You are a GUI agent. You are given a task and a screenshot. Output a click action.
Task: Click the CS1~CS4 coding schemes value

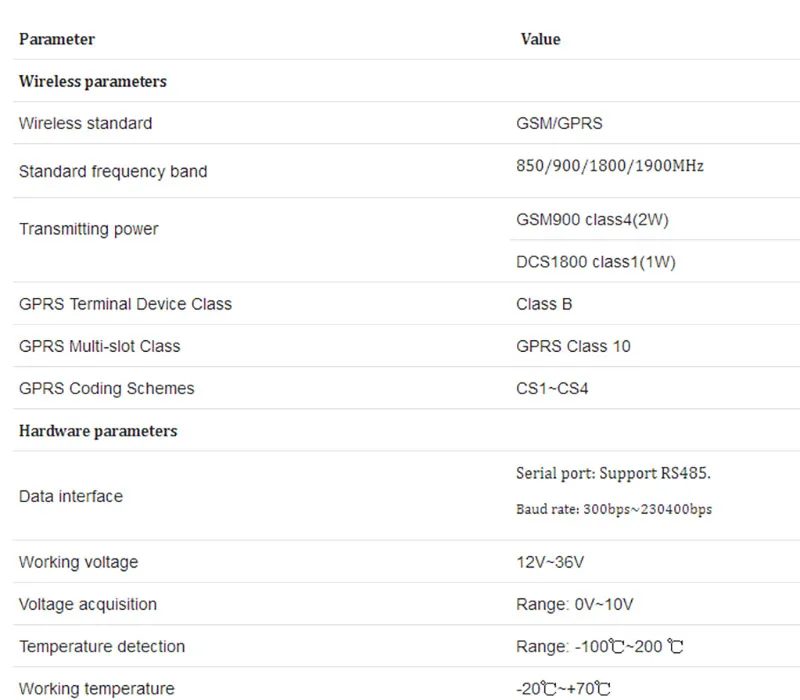(552, 388)
